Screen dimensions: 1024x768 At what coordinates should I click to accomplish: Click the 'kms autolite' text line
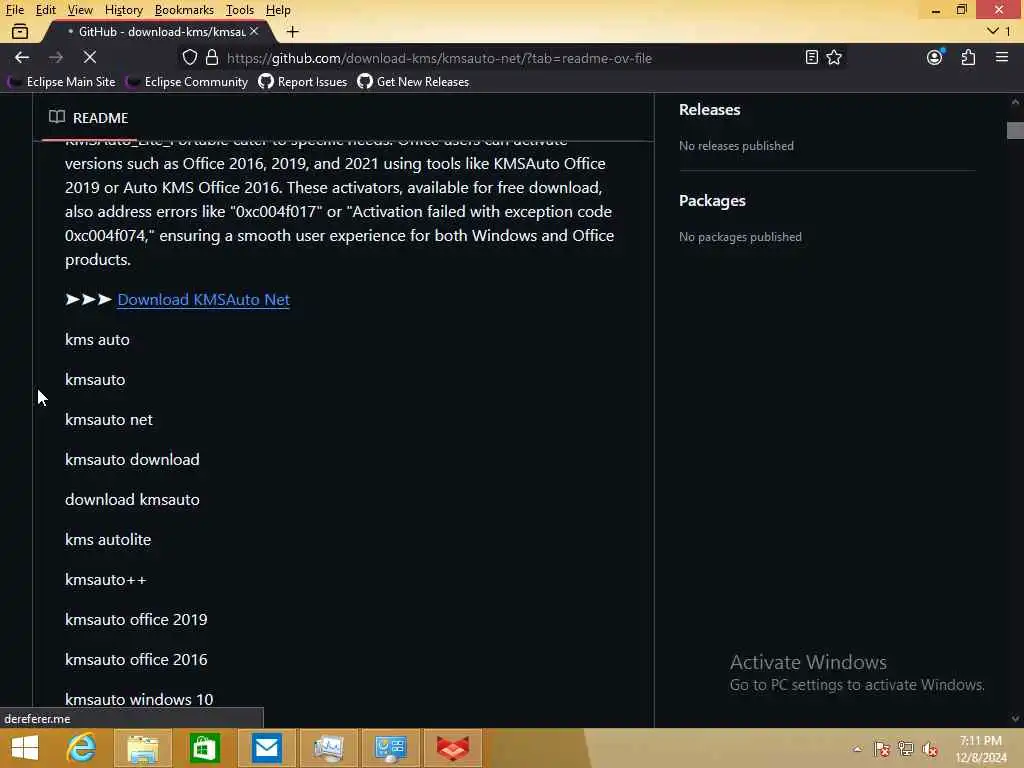coord(108,539)
